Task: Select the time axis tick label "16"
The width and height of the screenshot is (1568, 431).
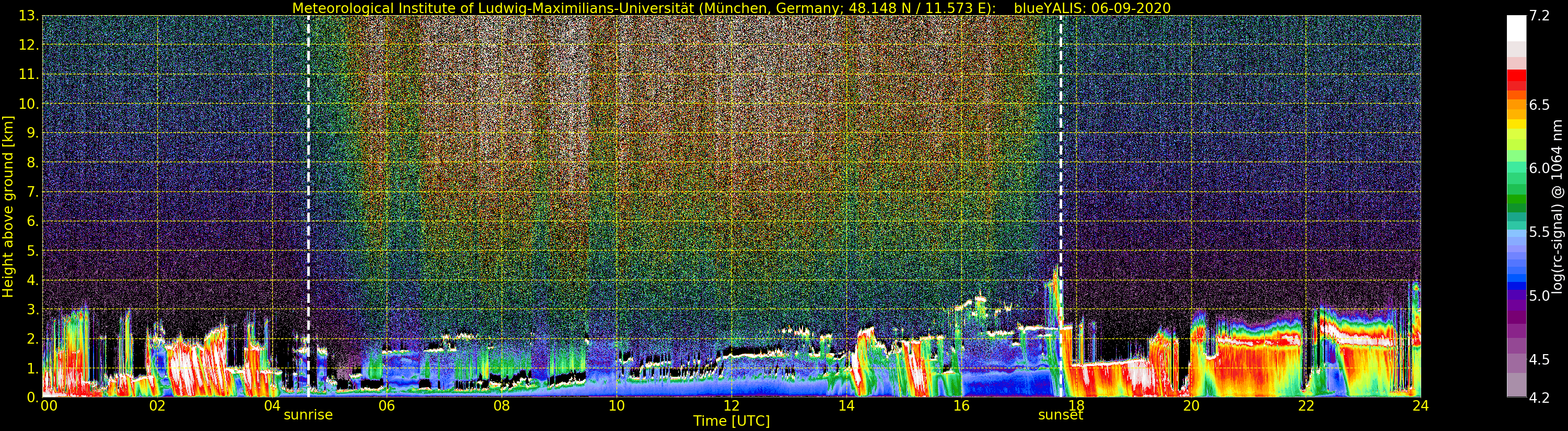Action: tap(961, 406)
